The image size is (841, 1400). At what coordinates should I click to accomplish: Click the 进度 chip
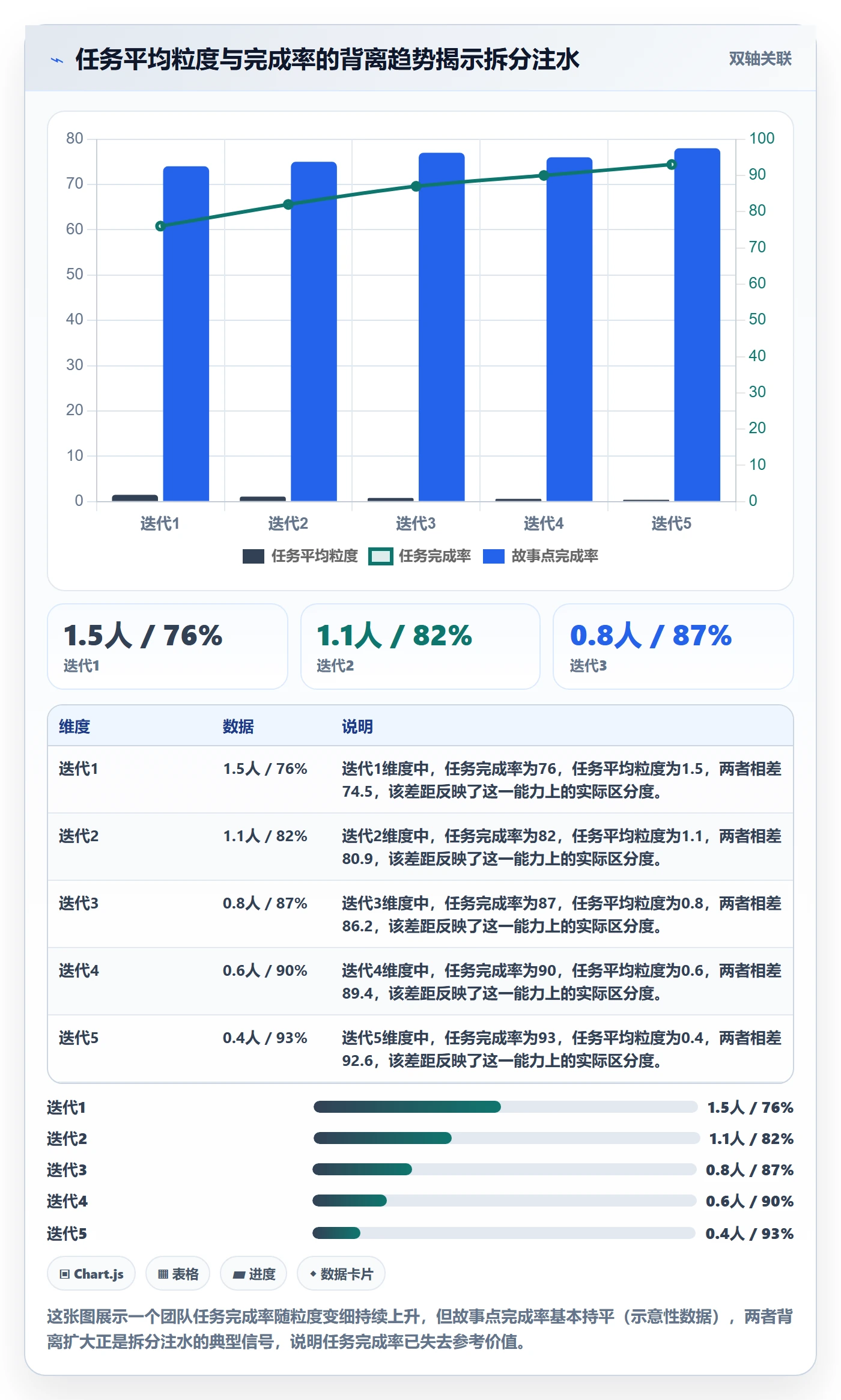tap(254, 1273)
